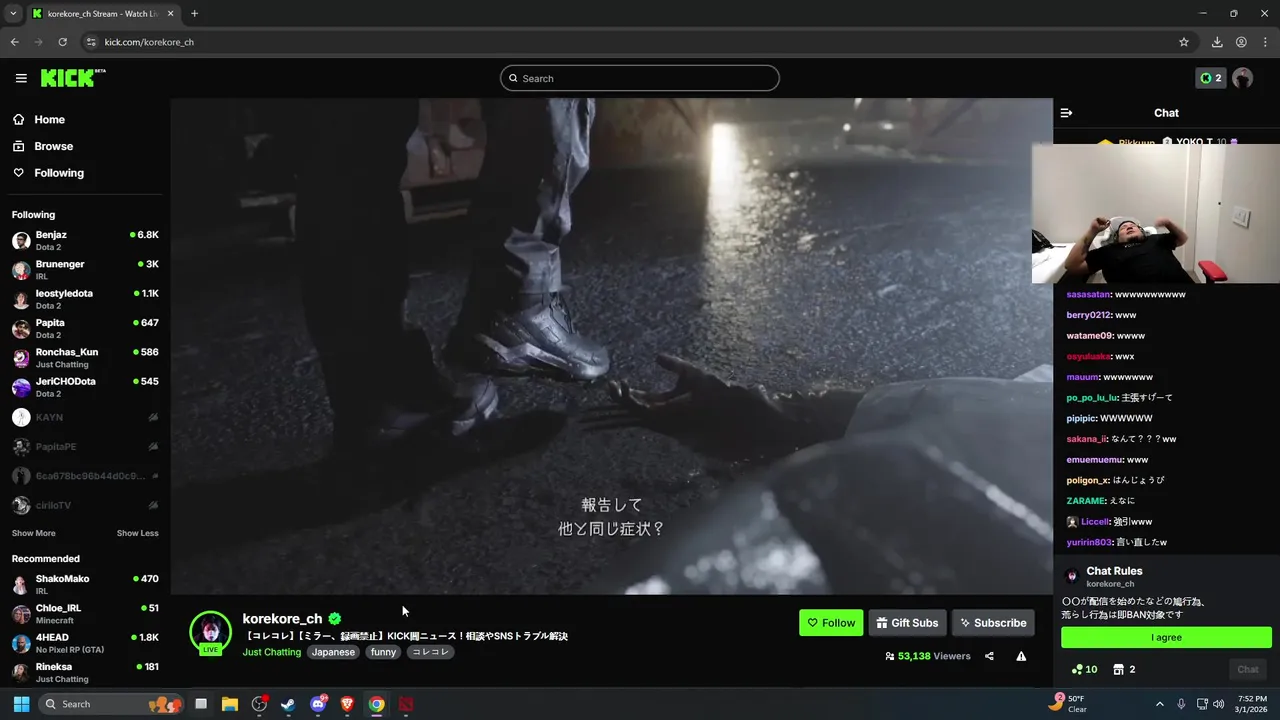Click the report stream warning icon
Screen dimensions: 1280x720
click(x=1021, y=656)
